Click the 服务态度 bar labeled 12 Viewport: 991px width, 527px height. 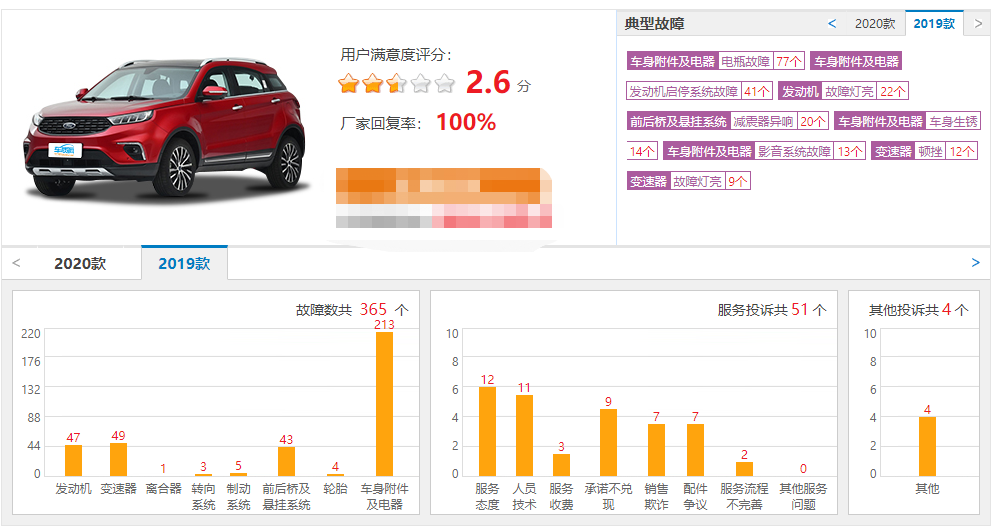coord(487,431)
